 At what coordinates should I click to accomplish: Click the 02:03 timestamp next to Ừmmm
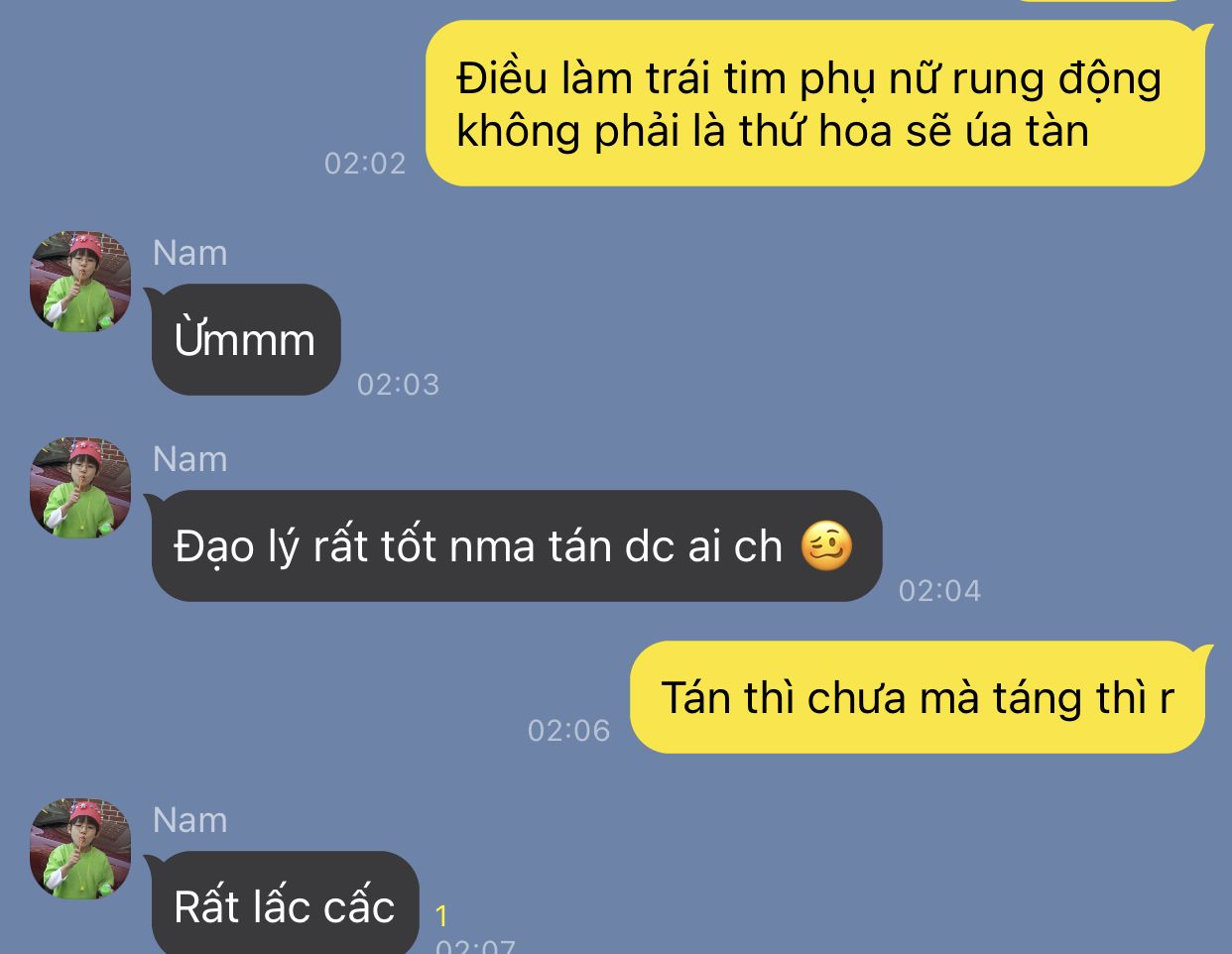click(x=398, y=384)
